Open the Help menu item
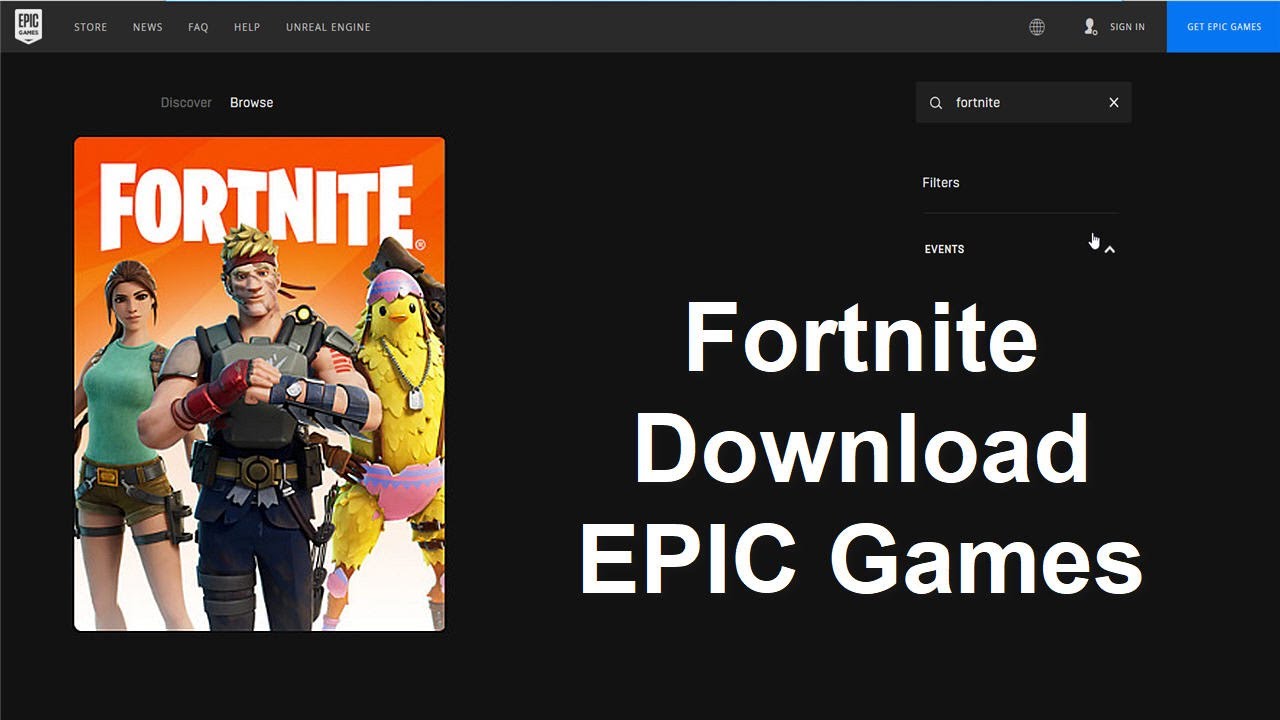 (x=247, y=27)
